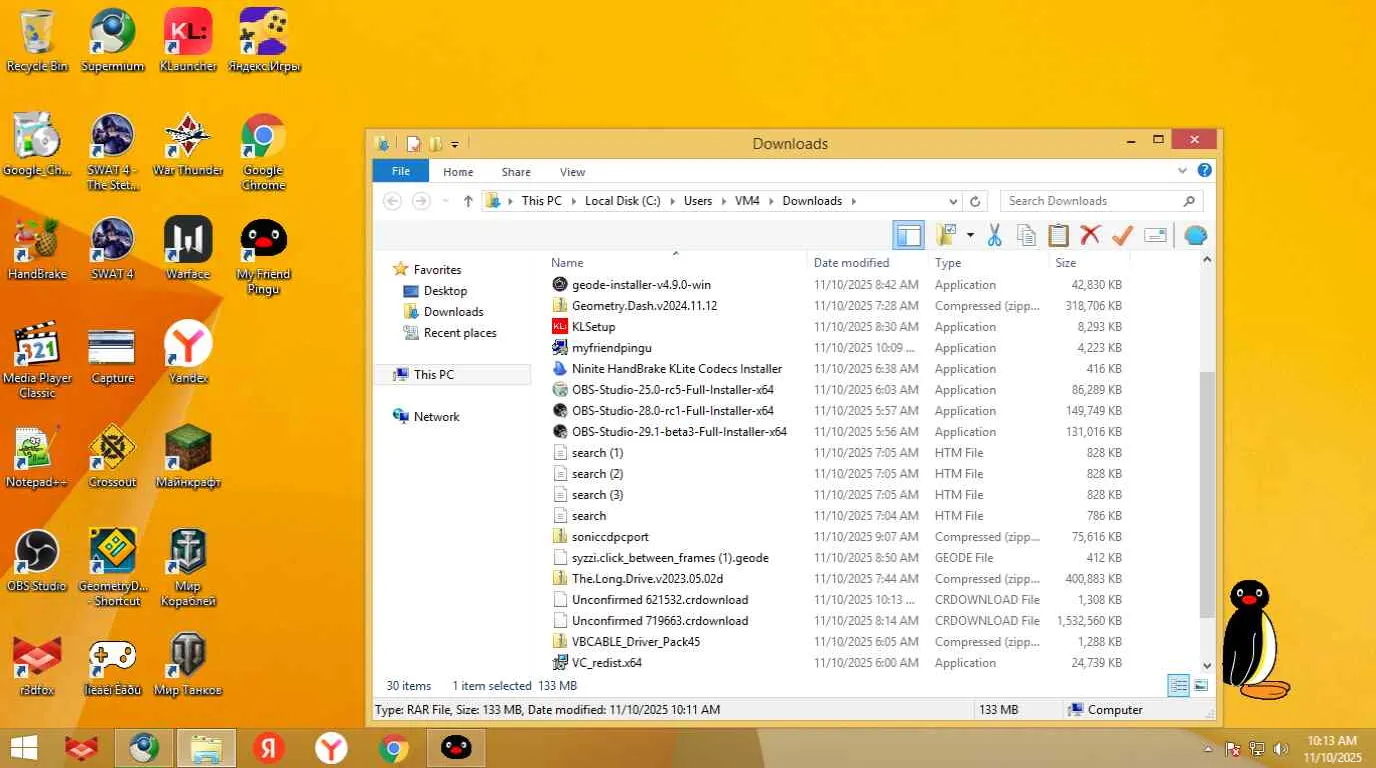Click the OBS Studio desktop icon
The height and width of the screenshot is (768, 1376).
pos(37,562)
